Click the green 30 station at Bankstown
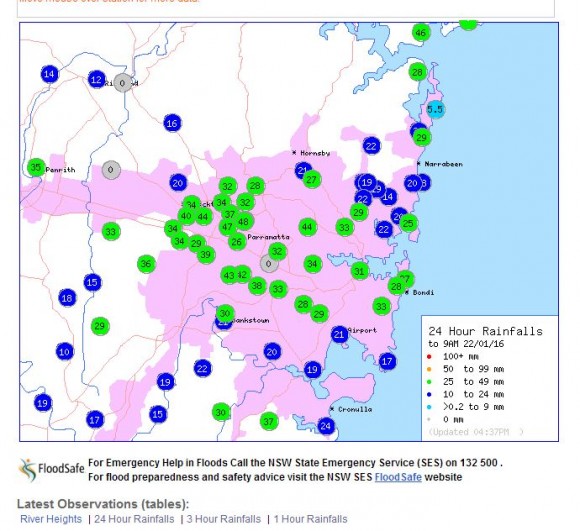580x531 pixels. [225, 314]
